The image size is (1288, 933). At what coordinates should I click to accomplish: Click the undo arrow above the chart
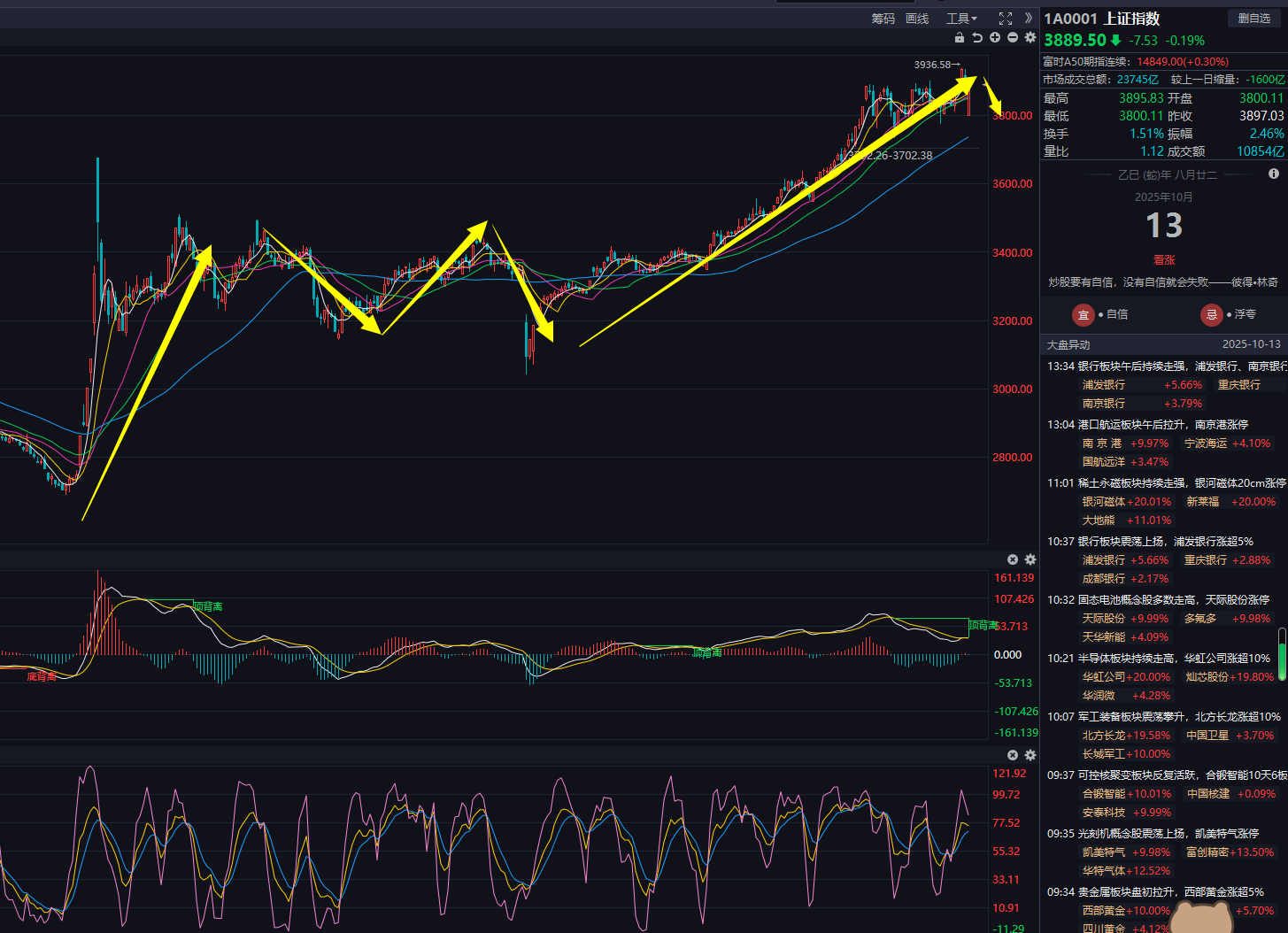point(977,37)
